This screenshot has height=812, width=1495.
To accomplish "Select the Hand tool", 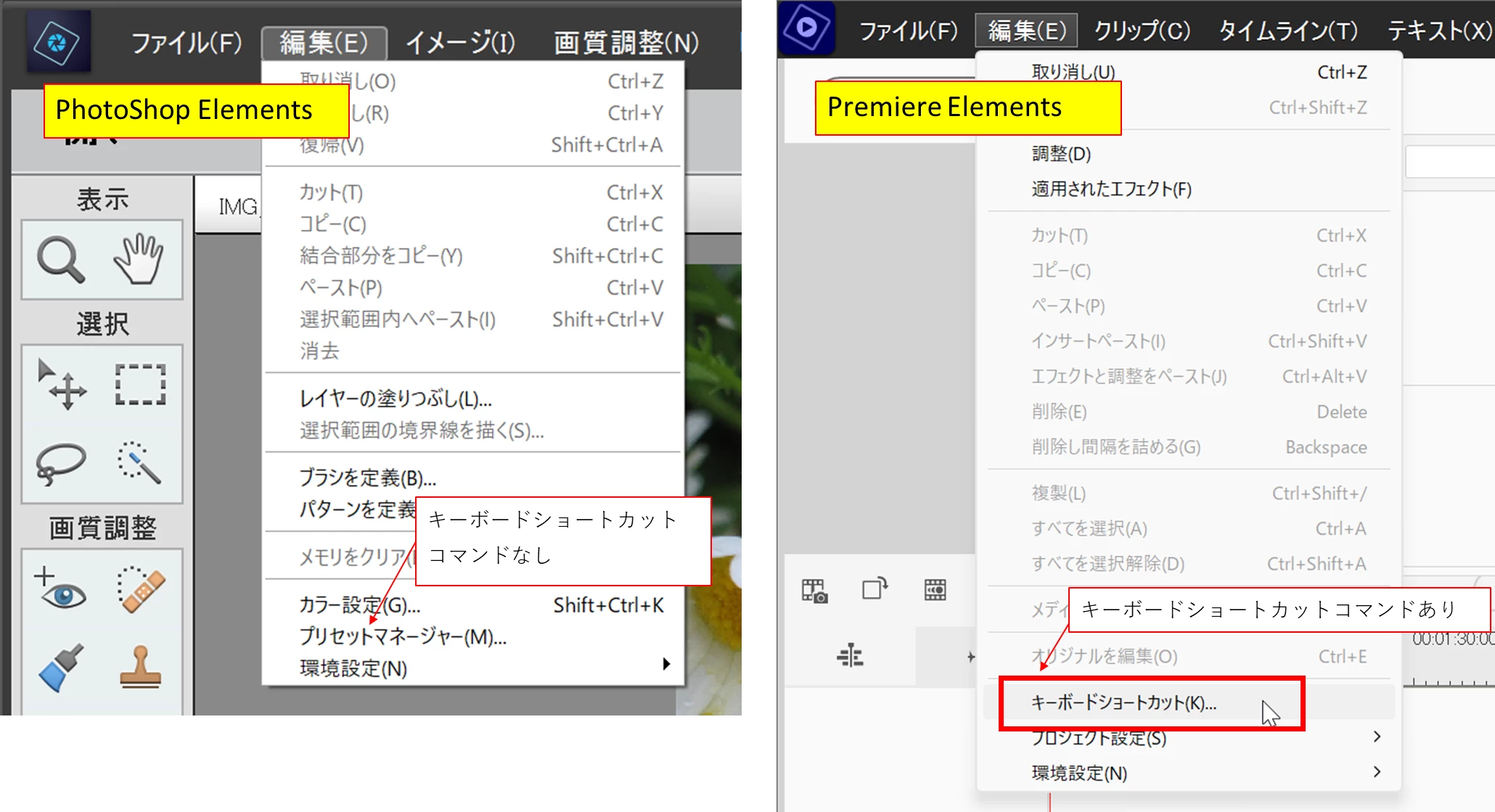I will pos(139,259).
